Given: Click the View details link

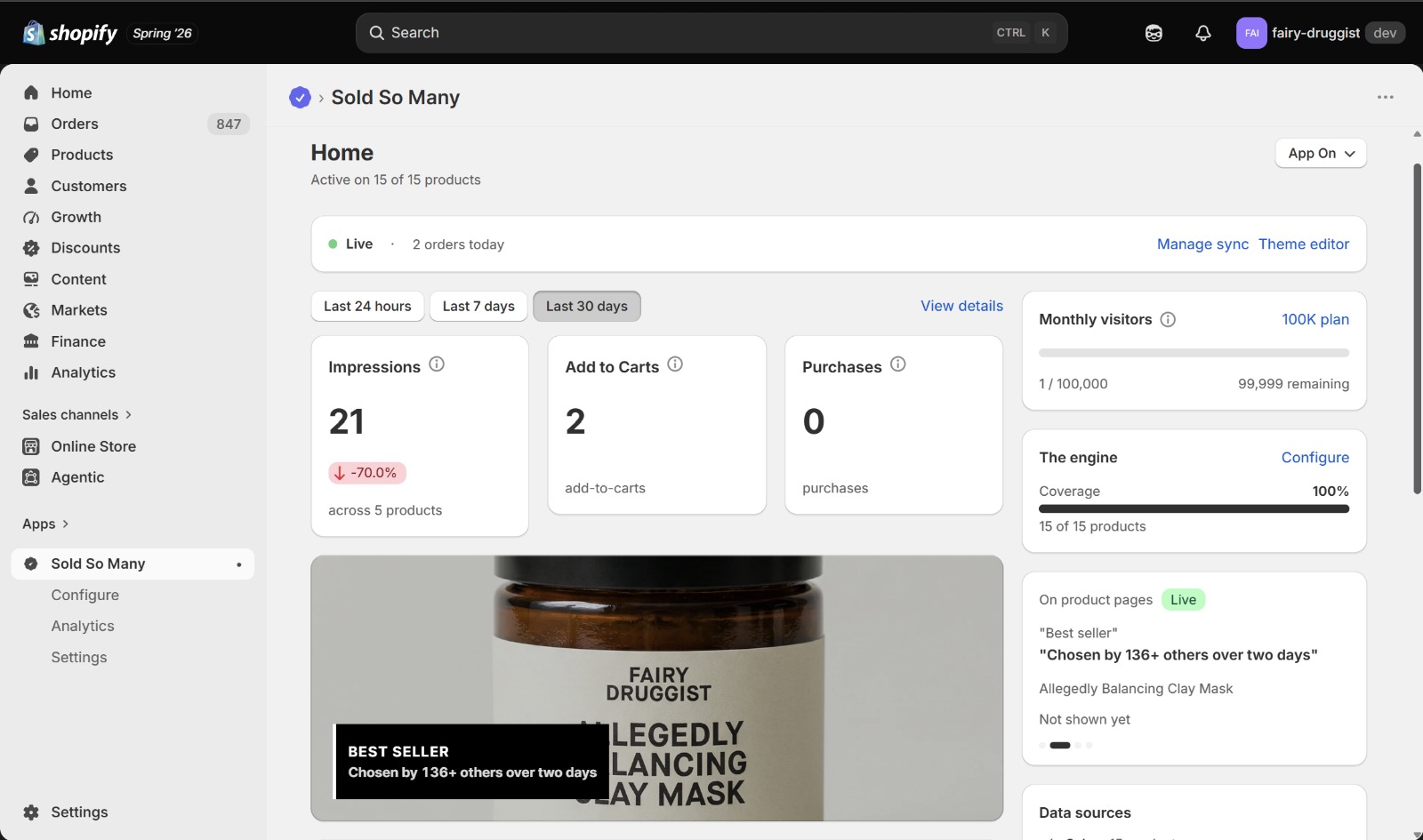Looking at the screenshot, I should pyautogui.click(x=961, y=306).
